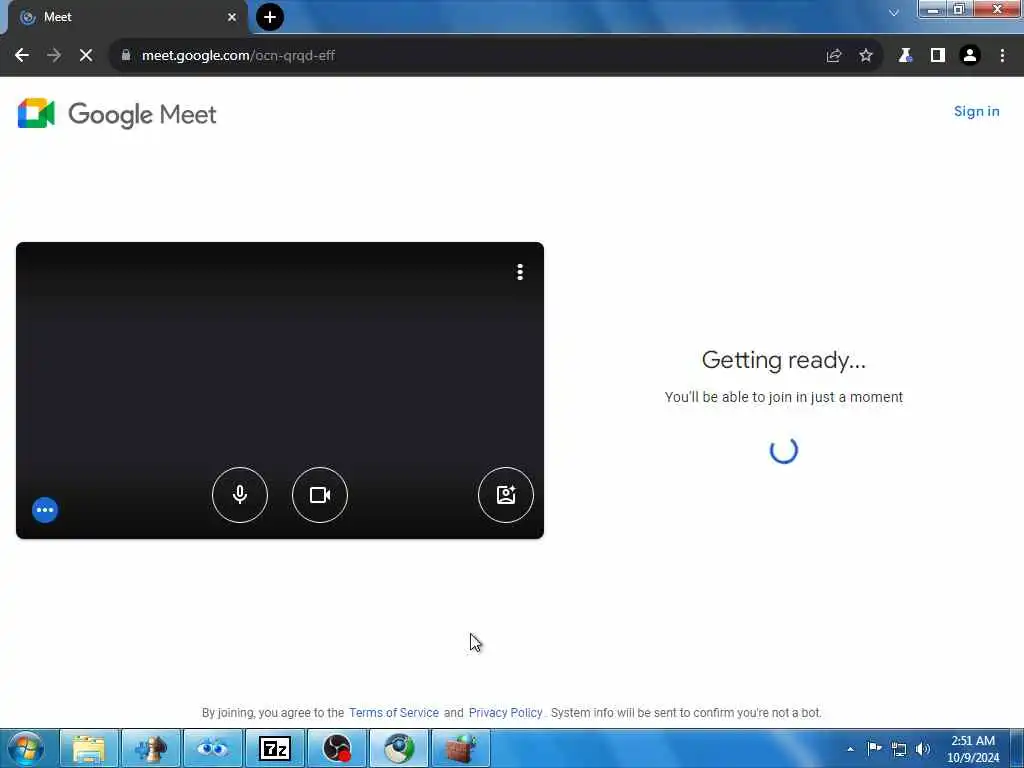Open the firewall brick-wall taskbar icon
The width and height of the screenshot is (1024, 768).
[460, 748]
